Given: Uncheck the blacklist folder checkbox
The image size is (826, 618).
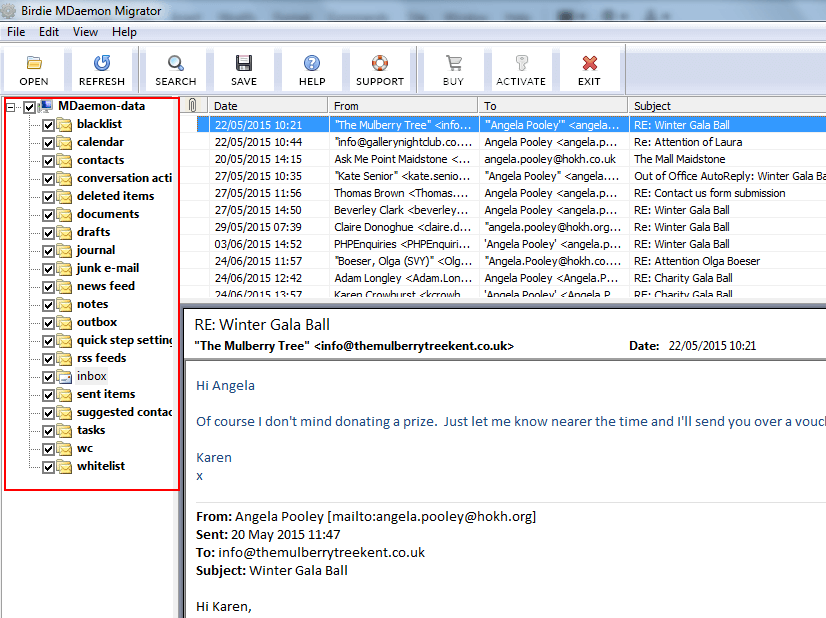Looking at the screenshot, I should tap(48, 125).
